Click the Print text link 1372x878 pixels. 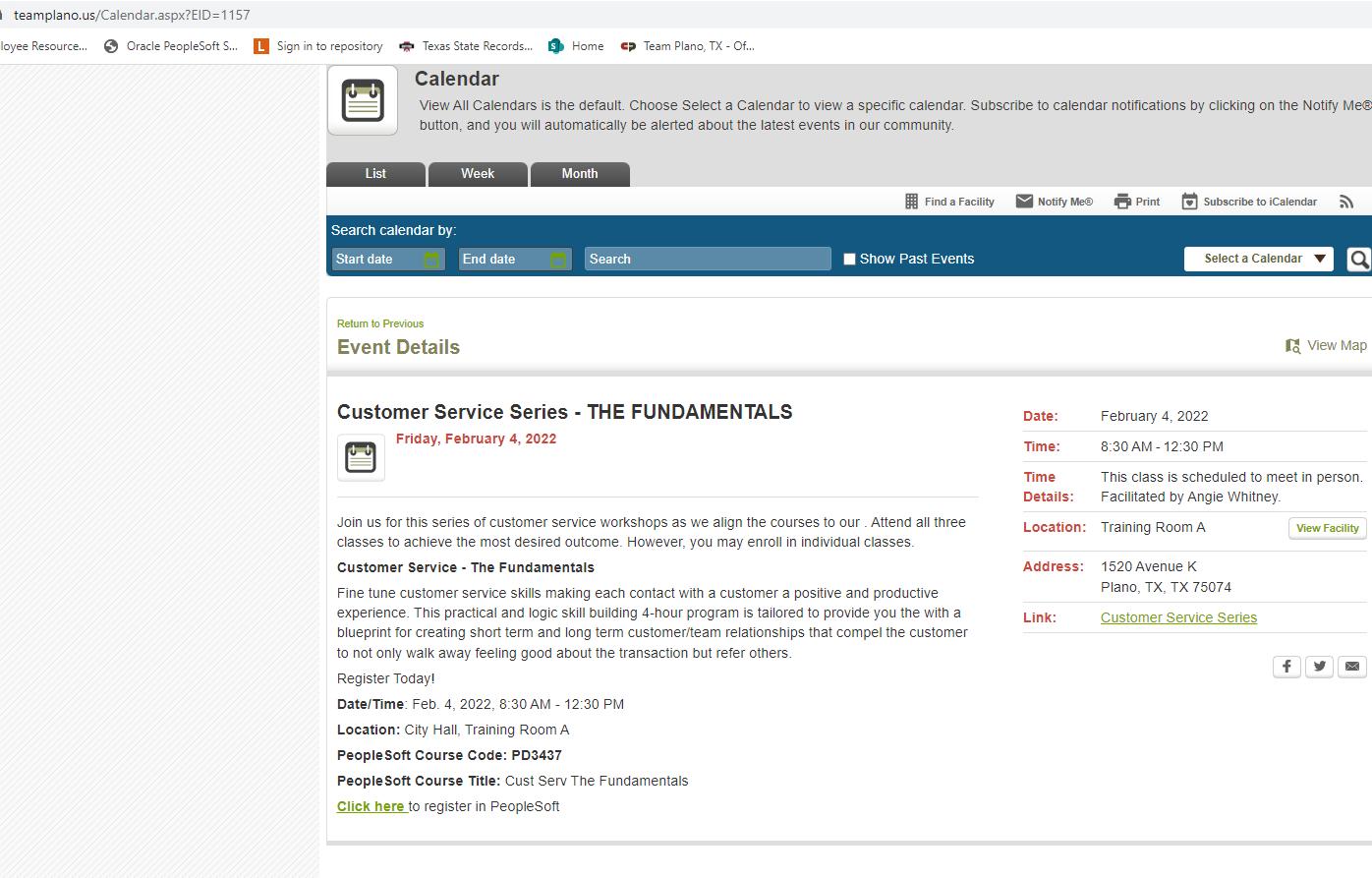pyautogui.click(x=1148, y=202)
